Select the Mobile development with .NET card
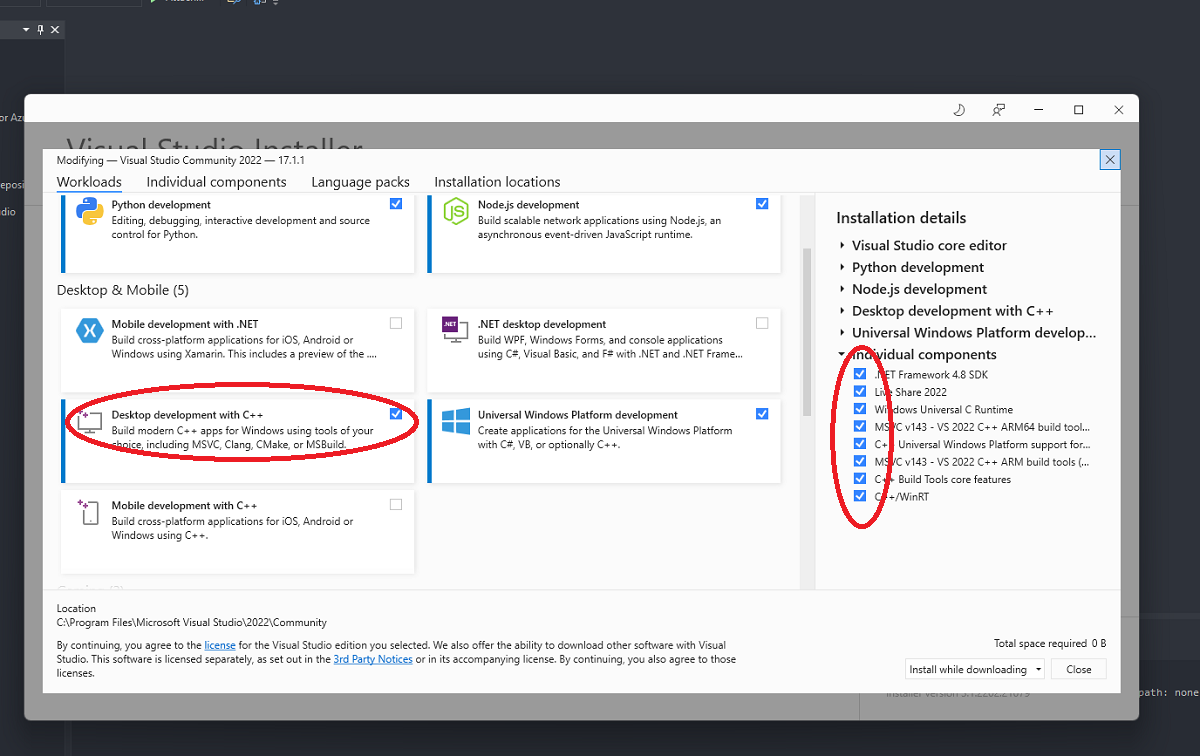The height and width of the screenshot is (756, 1200). [237, 350]
